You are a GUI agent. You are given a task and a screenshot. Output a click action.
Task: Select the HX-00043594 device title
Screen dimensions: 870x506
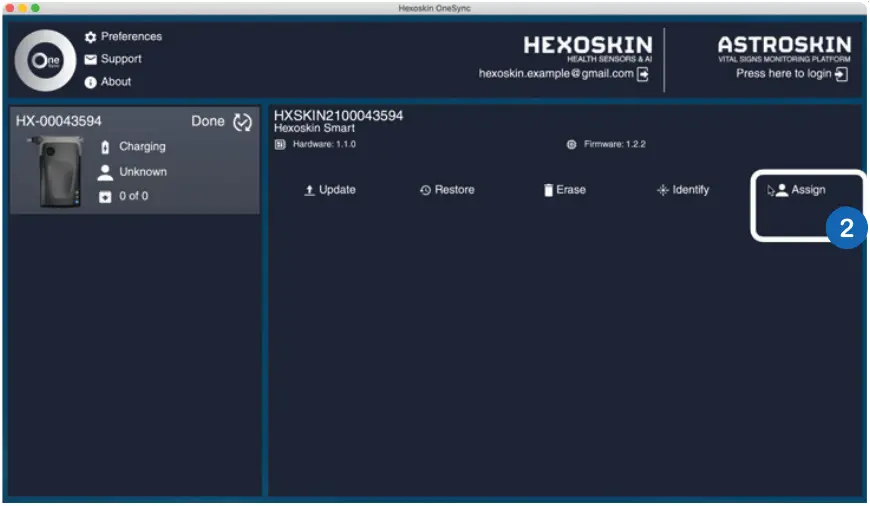59,121
